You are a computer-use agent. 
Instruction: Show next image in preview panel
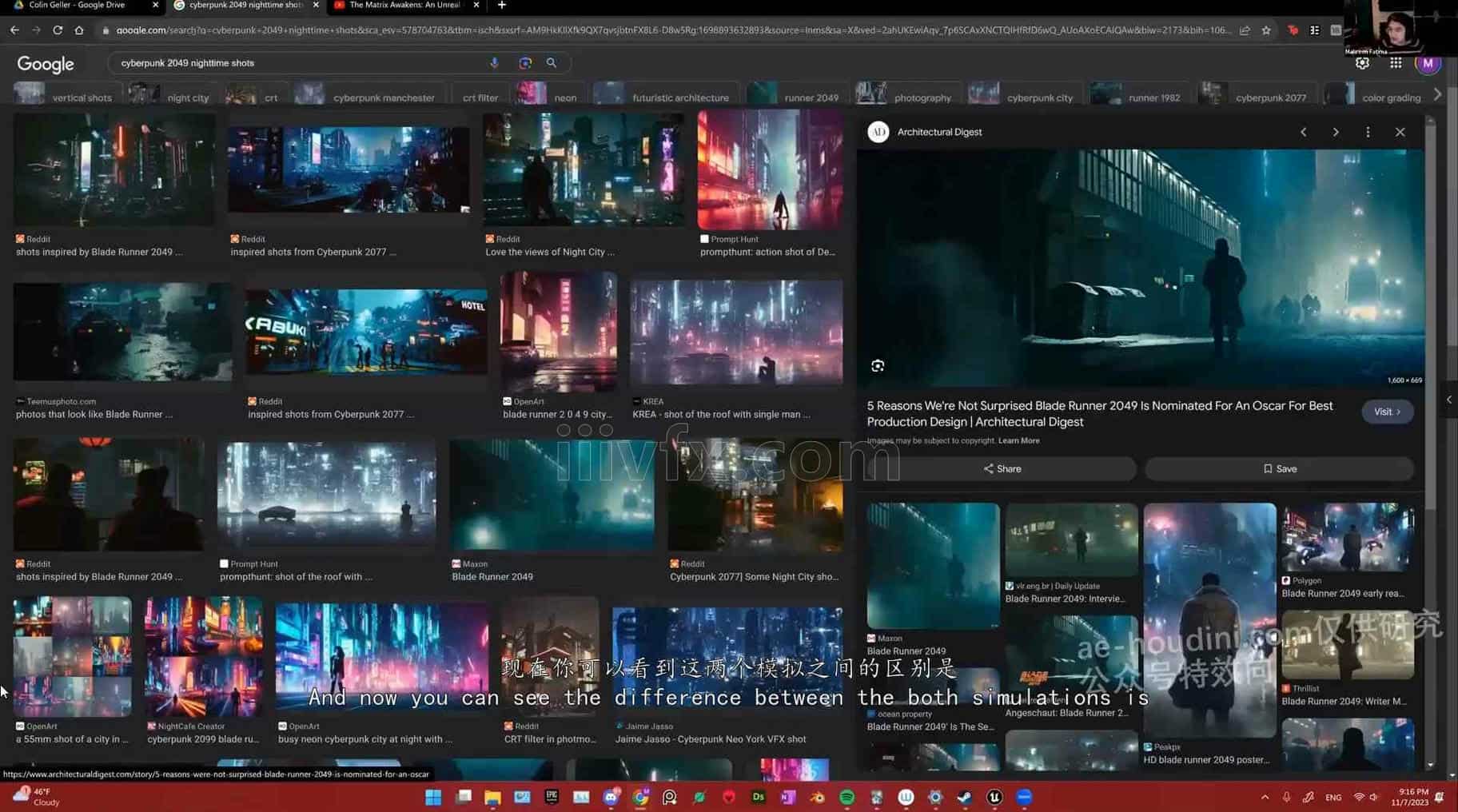tap(1336, 132)
